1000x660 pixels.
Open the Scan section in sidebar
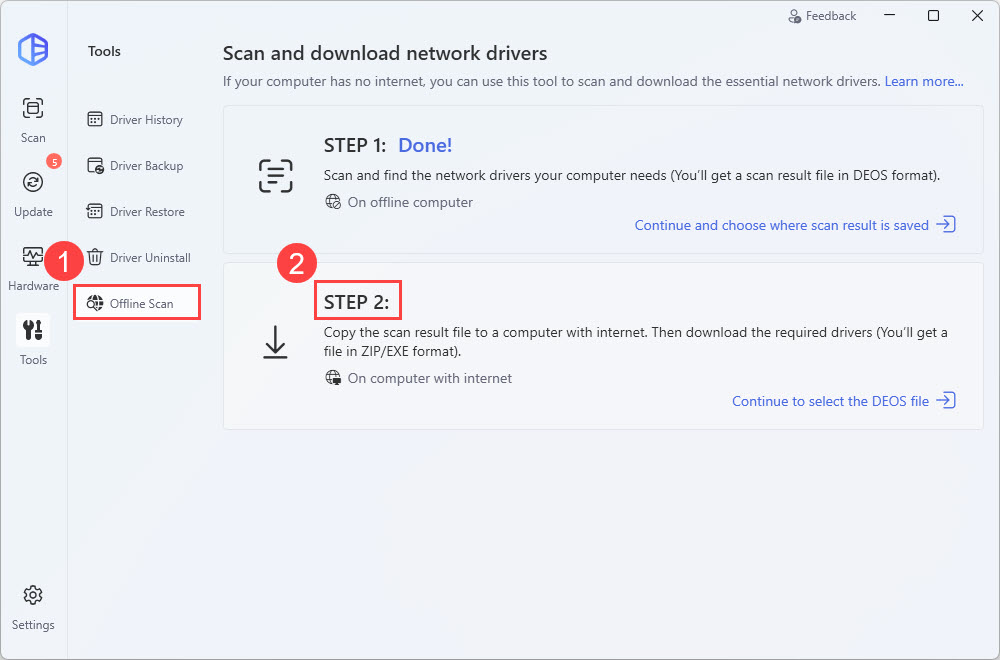(33, 118)
